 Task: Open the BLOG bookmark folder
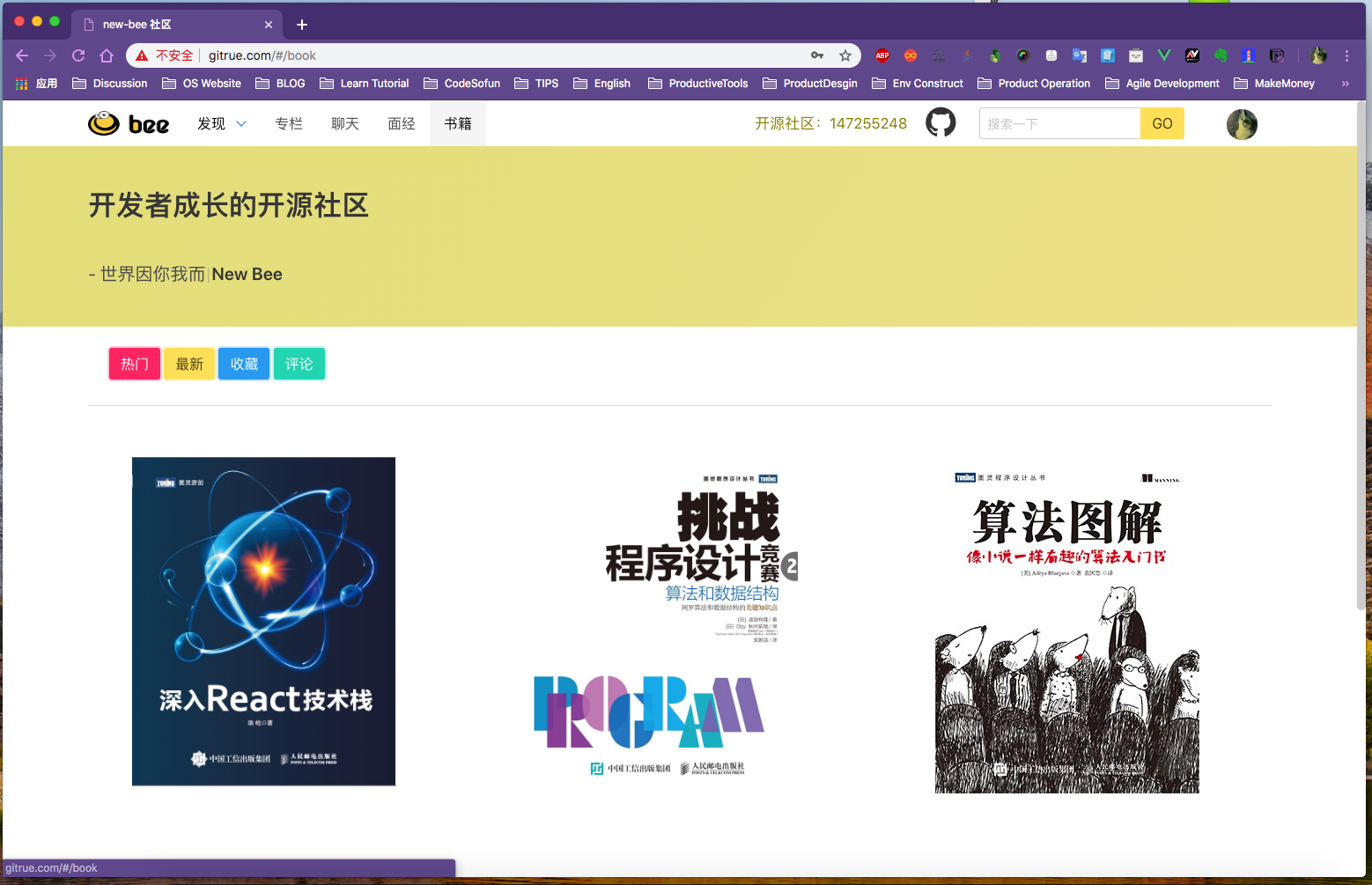click(x=280, y=84)
